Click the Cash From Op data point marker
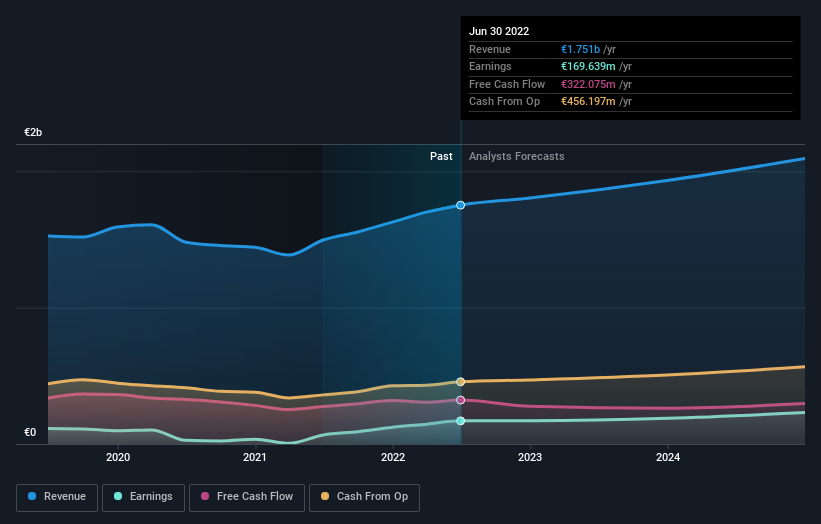The height and width of the screenshot is (524, 821). coord(460,382)
